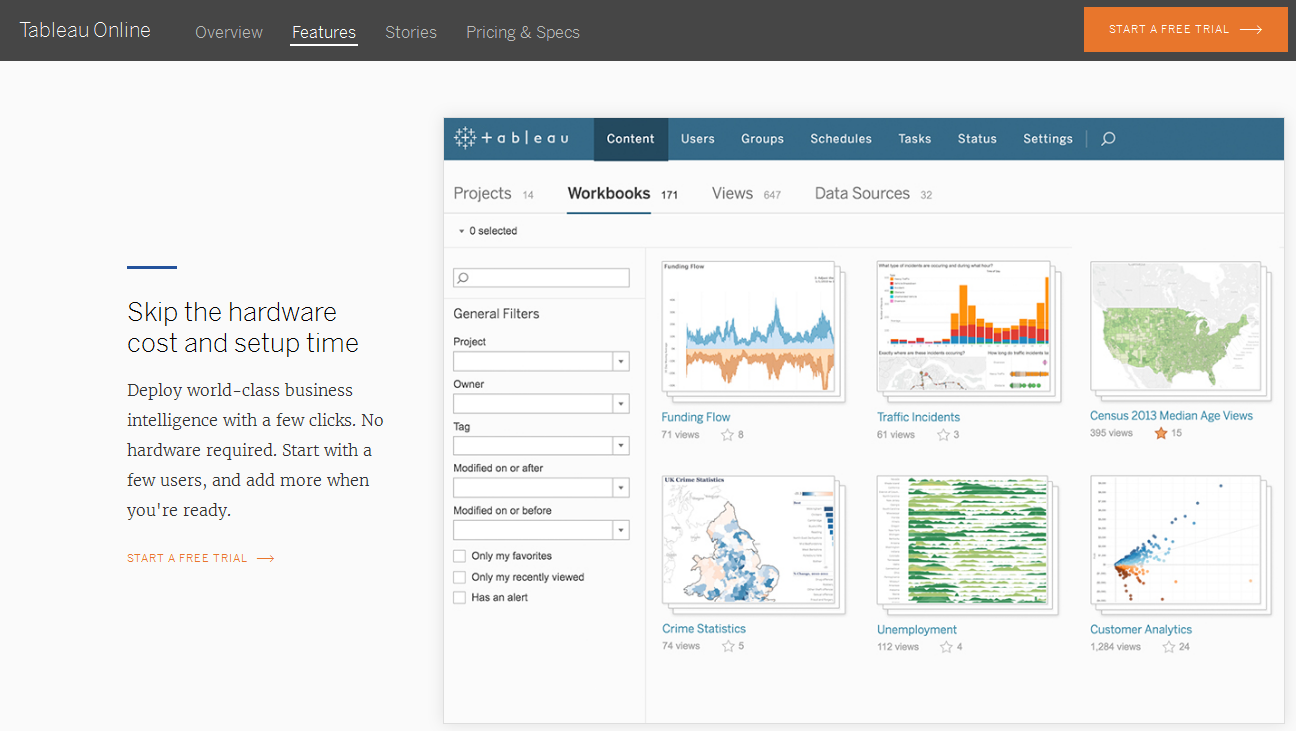Check Only my recently viewed

(460, 577)
